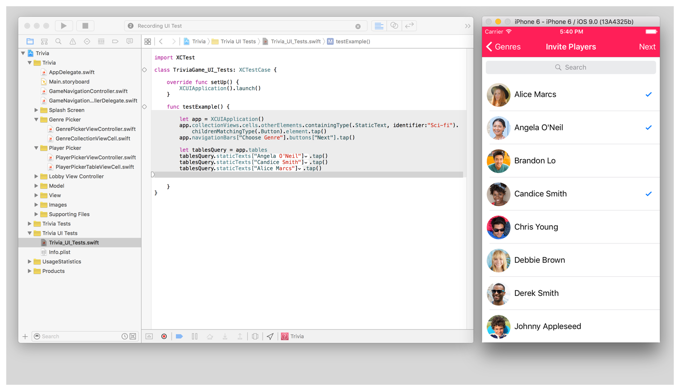Image resolution: width=680 pixels, height=391 pixels.
Task: Click the Stop button in Xcode toolbar
Action: [85, 26]
